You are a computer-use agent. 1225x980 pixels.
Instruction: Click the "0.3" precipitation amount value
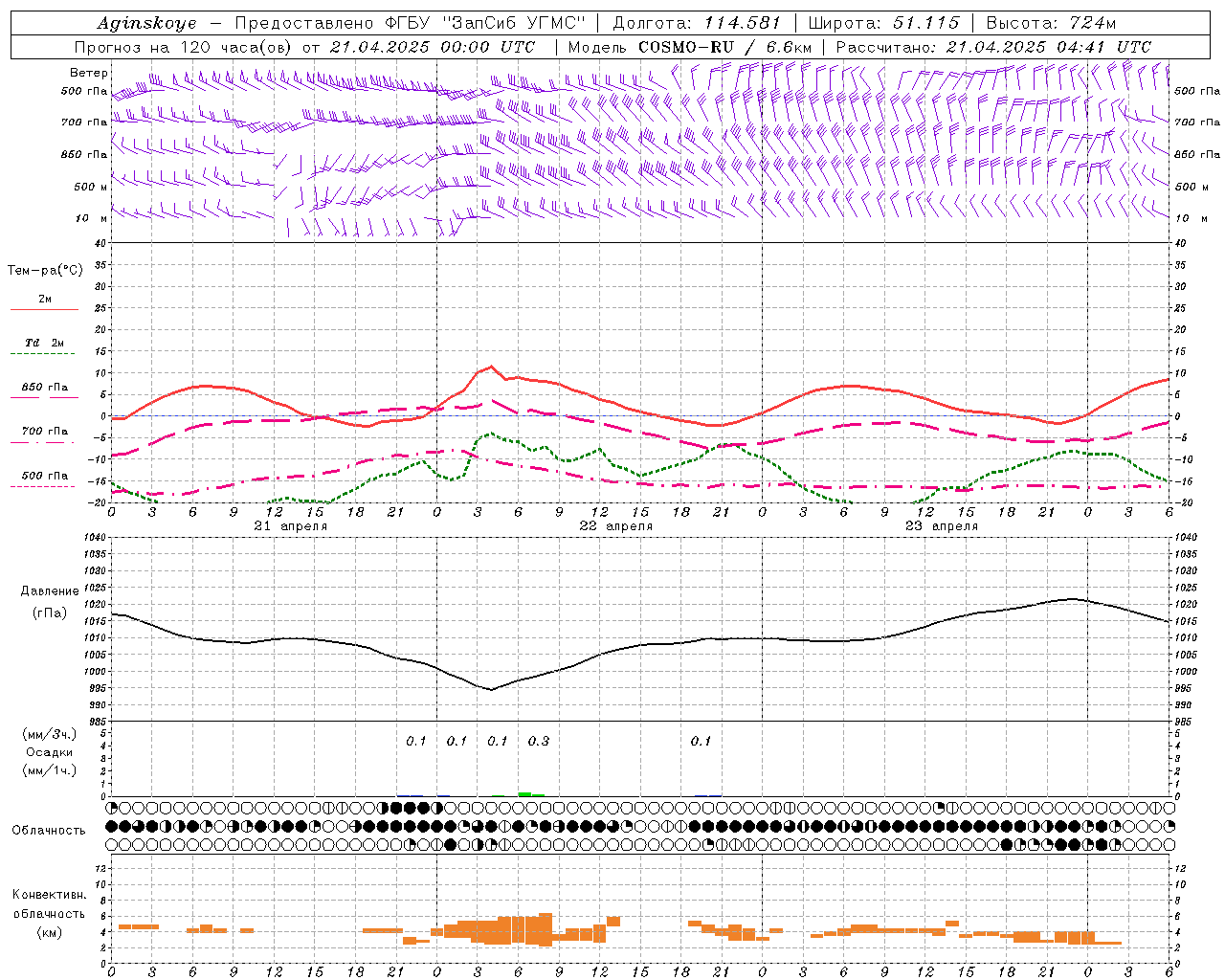tap(539, 741)
